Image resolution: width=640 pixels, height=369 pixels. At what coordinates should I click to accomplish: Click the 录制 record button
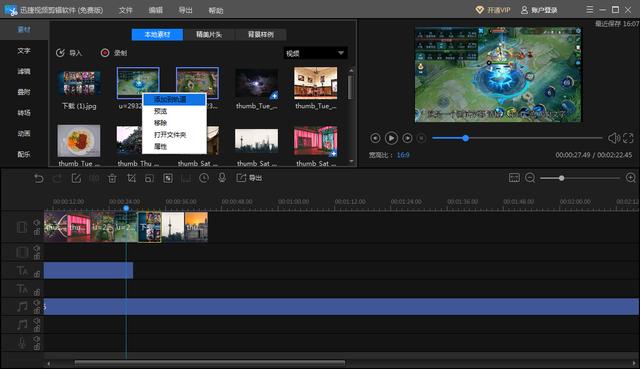click(x=114, y=53)
